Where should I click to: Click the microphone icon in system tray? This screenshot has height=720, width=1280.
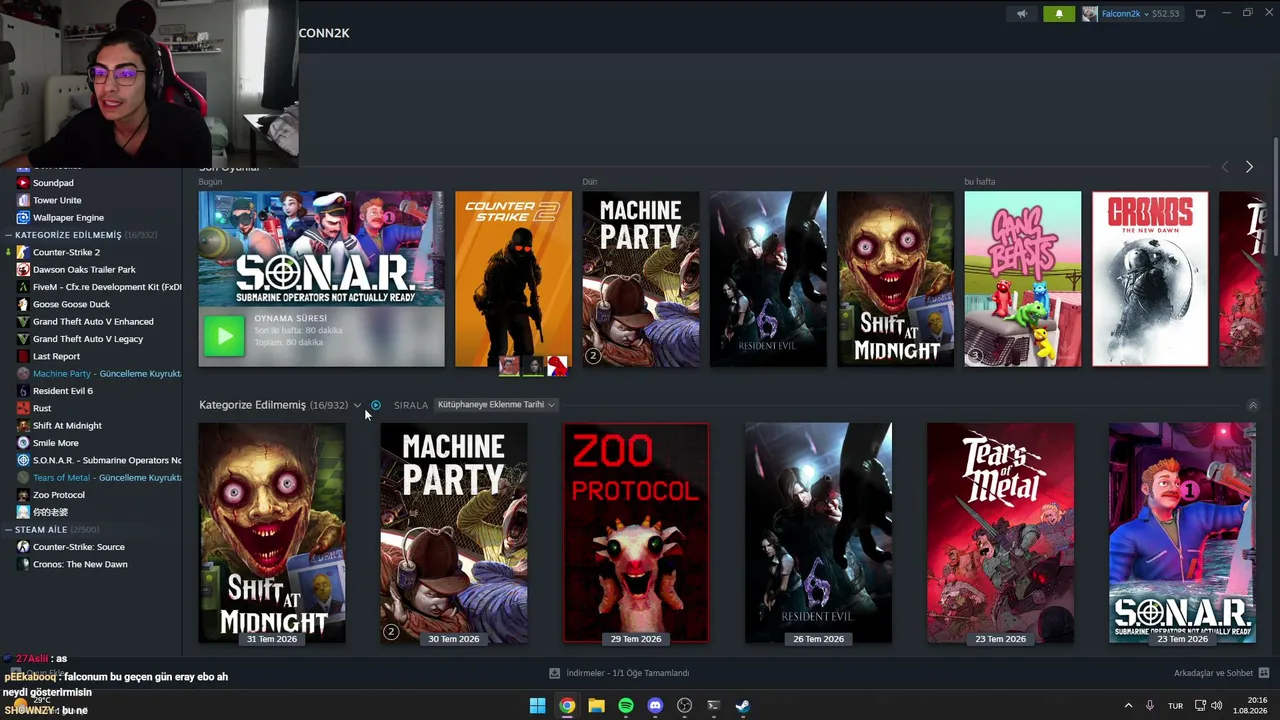1150,706
